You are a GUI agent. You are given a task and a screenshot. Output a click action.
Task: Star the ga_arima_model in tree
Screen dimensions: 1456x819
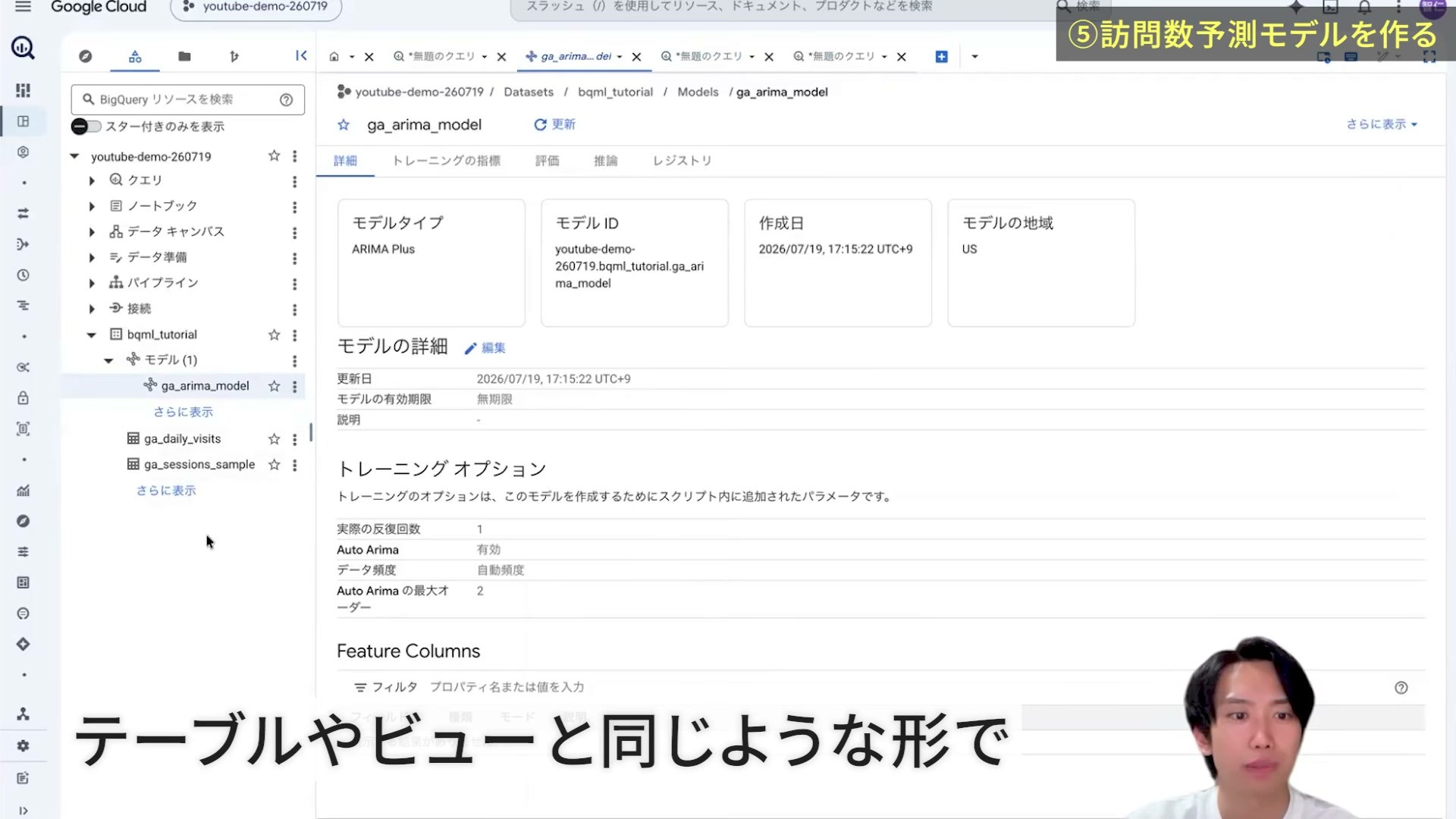tap(274, 386)
